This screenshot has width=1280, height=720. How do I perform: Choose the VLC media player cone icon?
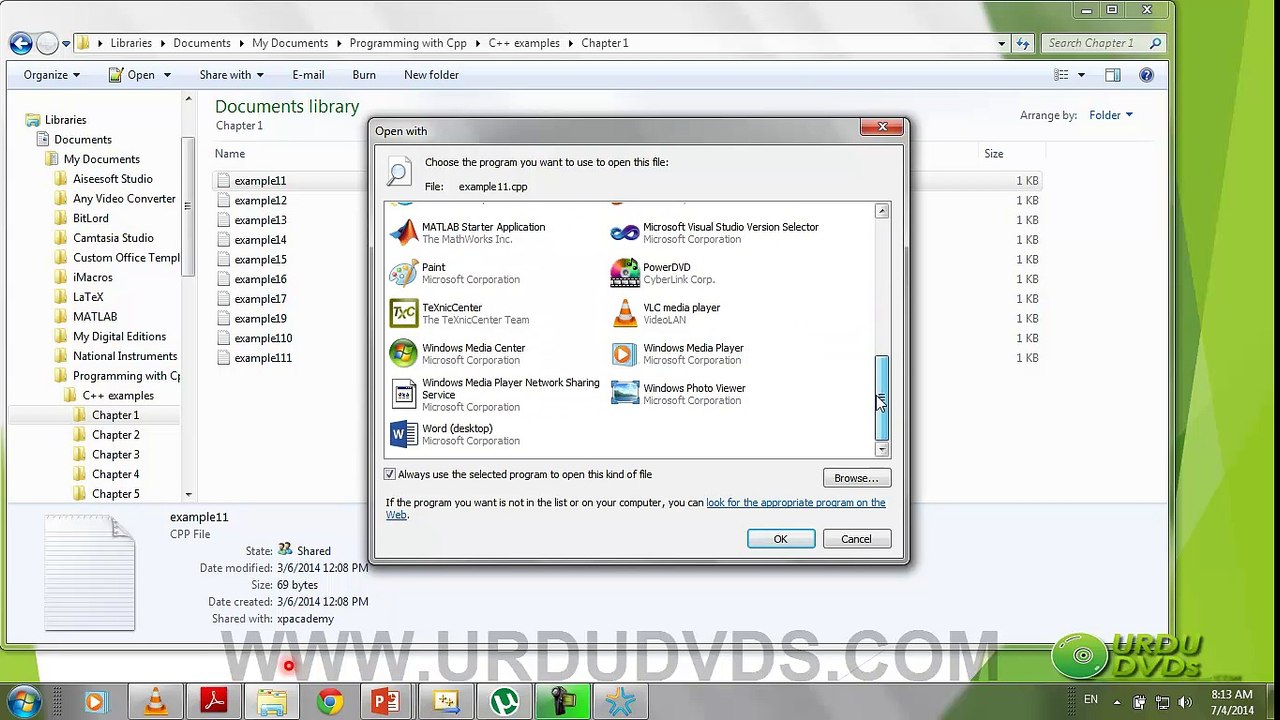pyautogui.click(x=625, y=313)
